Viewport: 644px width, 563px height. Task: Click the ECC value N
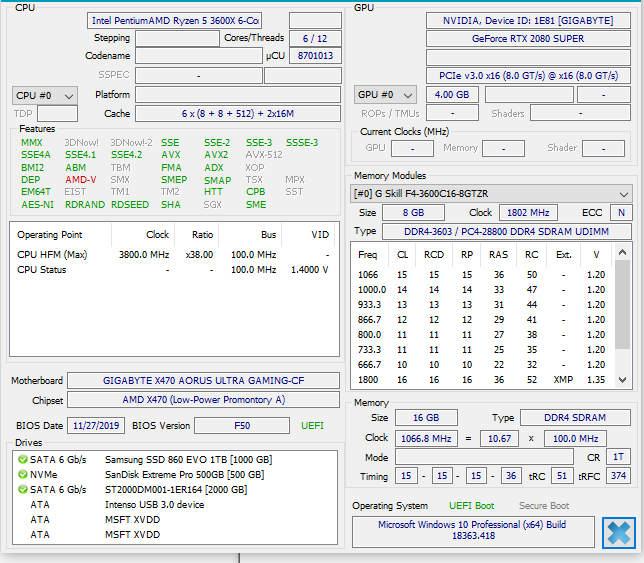tap(621, 213)
